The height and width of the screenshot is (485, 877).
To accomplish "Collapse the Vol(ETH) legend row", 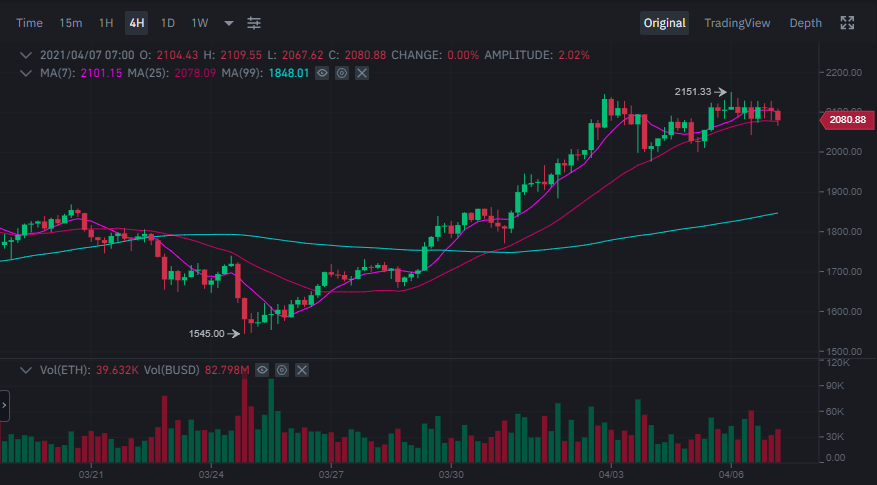I will tap(27, 370).
